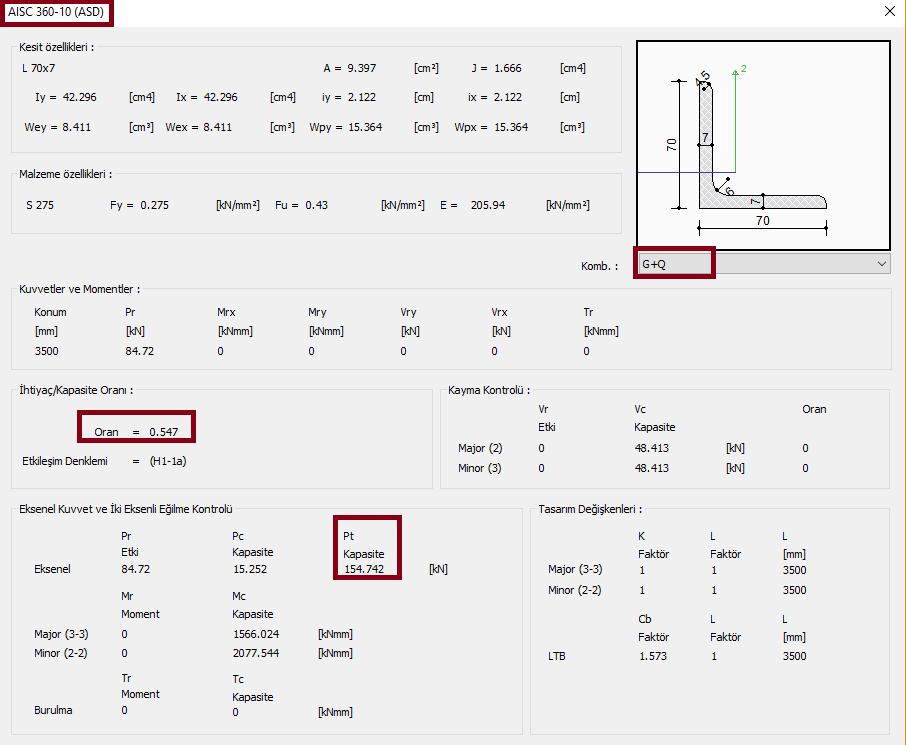Close the AISC 360-10 design dialog
Screen dimensions: 906x745
[x=889, y=12]
